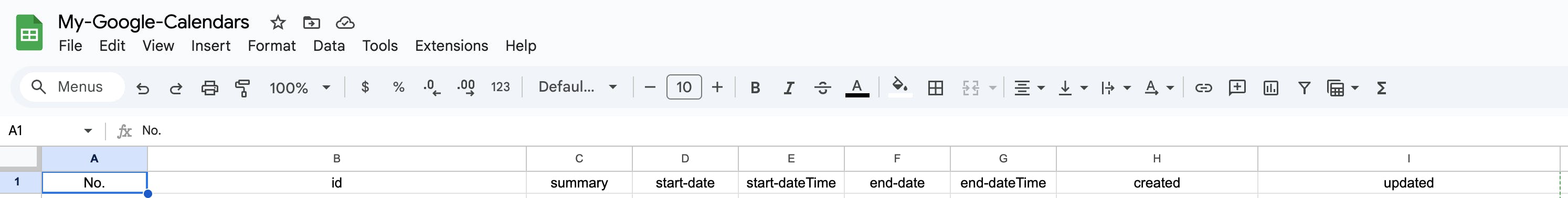The height and width of the screenshot is (198, 1568).
Task: Select the Paint format tool
Action: coord(242,89)
